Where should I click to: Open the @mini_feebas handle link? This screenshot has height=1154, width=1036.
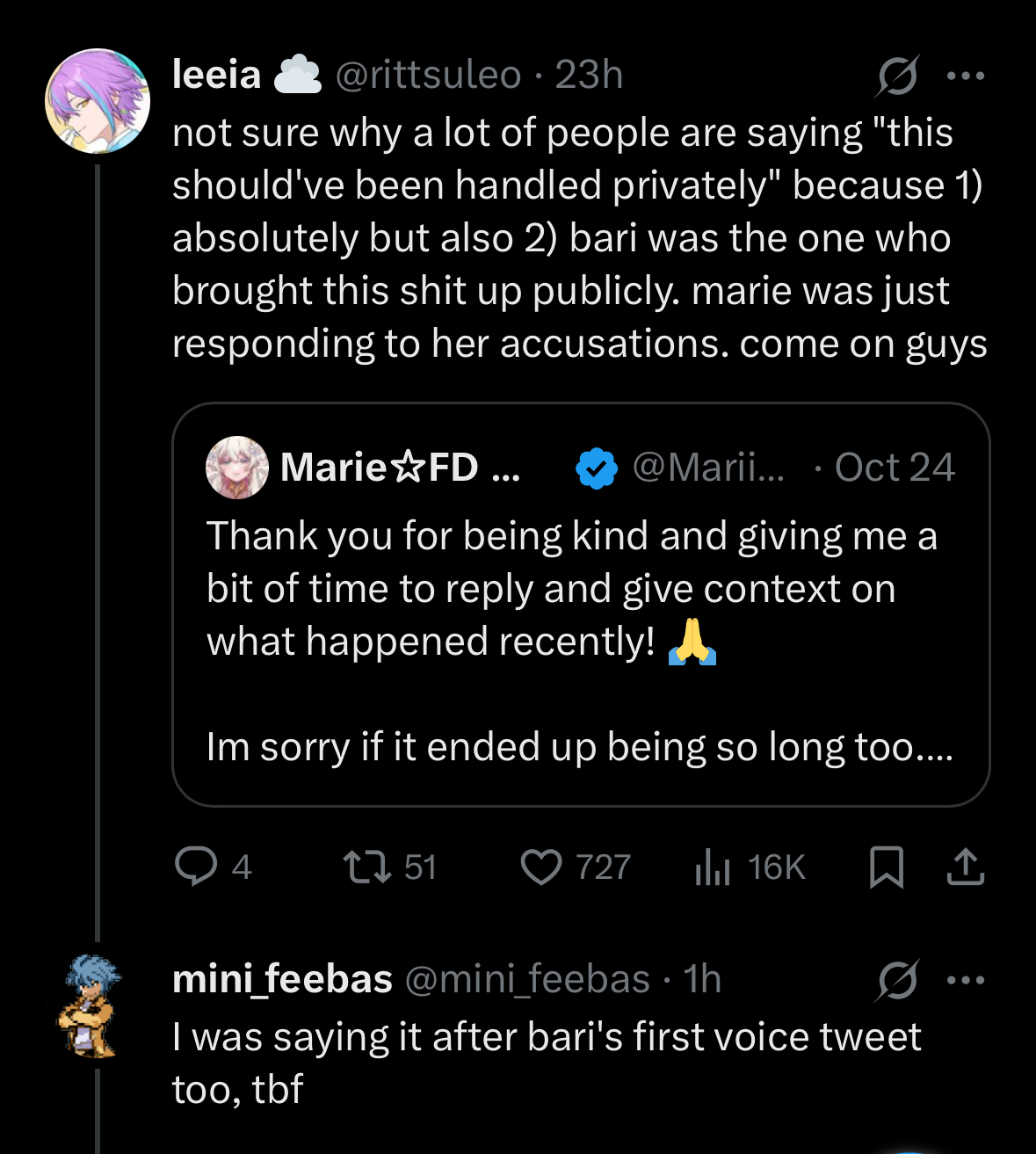coord(527,979)
